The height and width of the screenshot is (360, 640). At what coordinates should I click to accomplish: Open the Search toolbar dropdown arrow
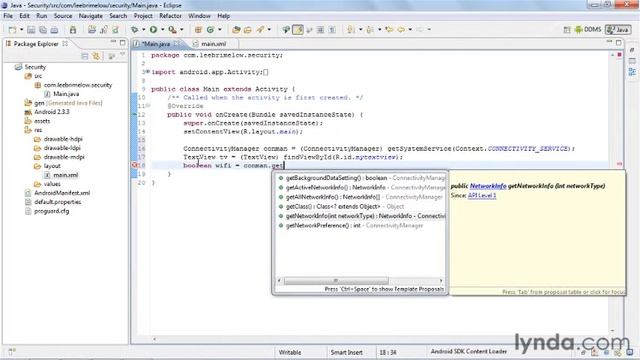(269, 30)
